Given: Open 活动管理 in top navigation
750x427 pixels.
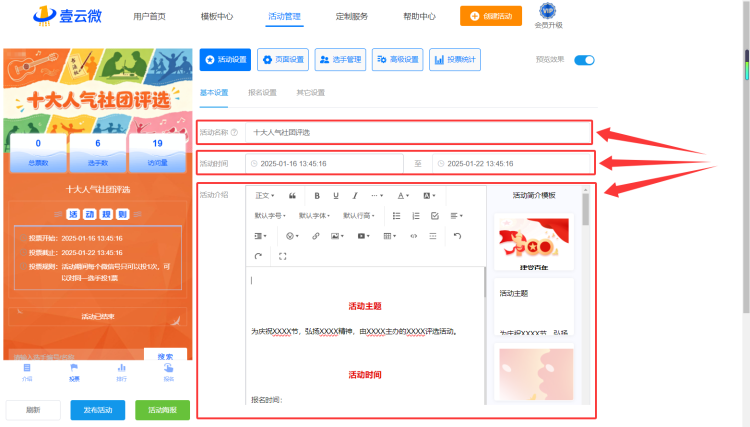Looking at the screenshot, I should pos(284,16).
